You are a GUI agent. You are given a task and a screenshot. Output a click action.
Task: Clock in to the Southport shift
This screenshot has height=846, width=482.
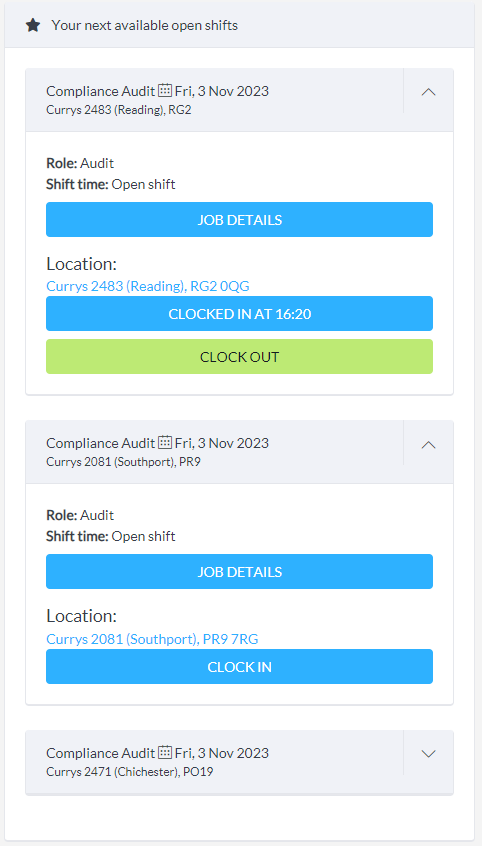(239, 666)
